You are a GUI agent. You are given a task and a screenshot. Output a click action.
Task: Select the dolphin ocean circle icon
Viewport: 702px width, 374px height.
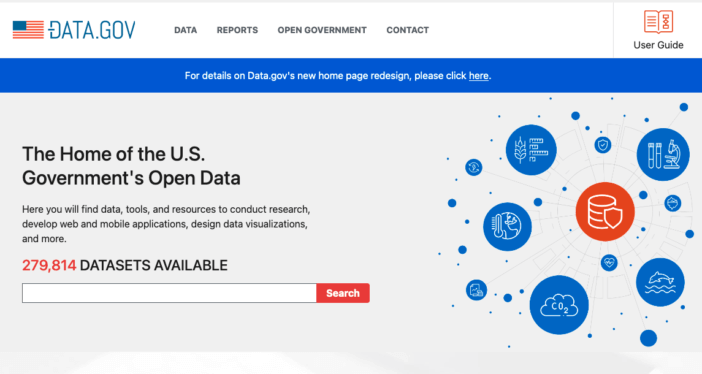tap(660, 282)
